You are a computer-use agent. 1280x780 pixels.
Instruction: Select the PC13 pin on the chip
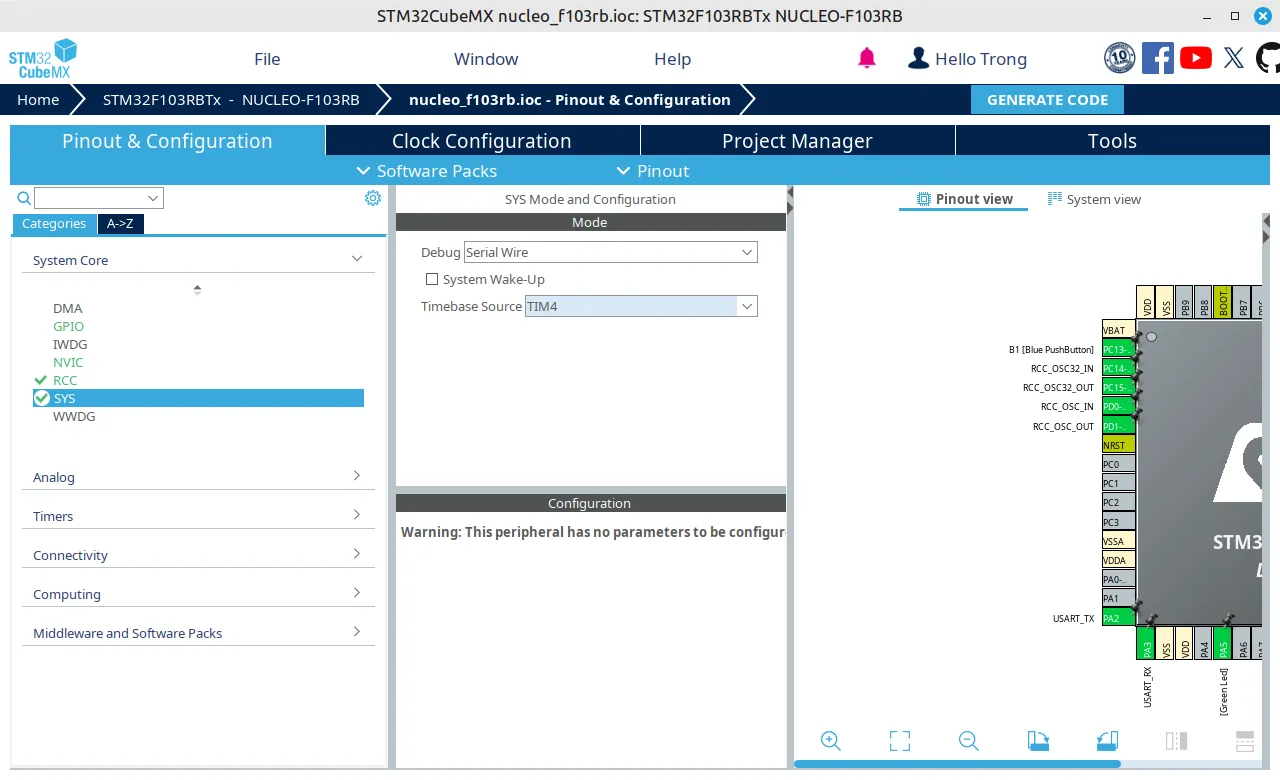tap(1118, 349)
